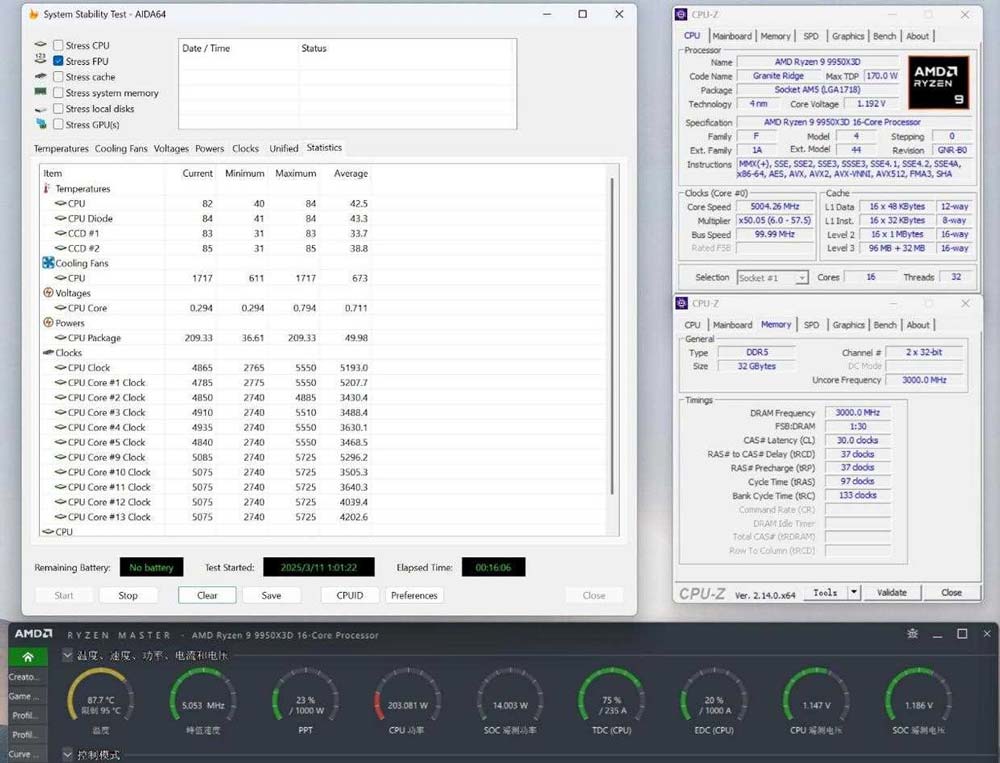Screen dimensions: 1000x763
Task: Click the Cooling Fans icon in statistics
Action: tap(48, 263)
